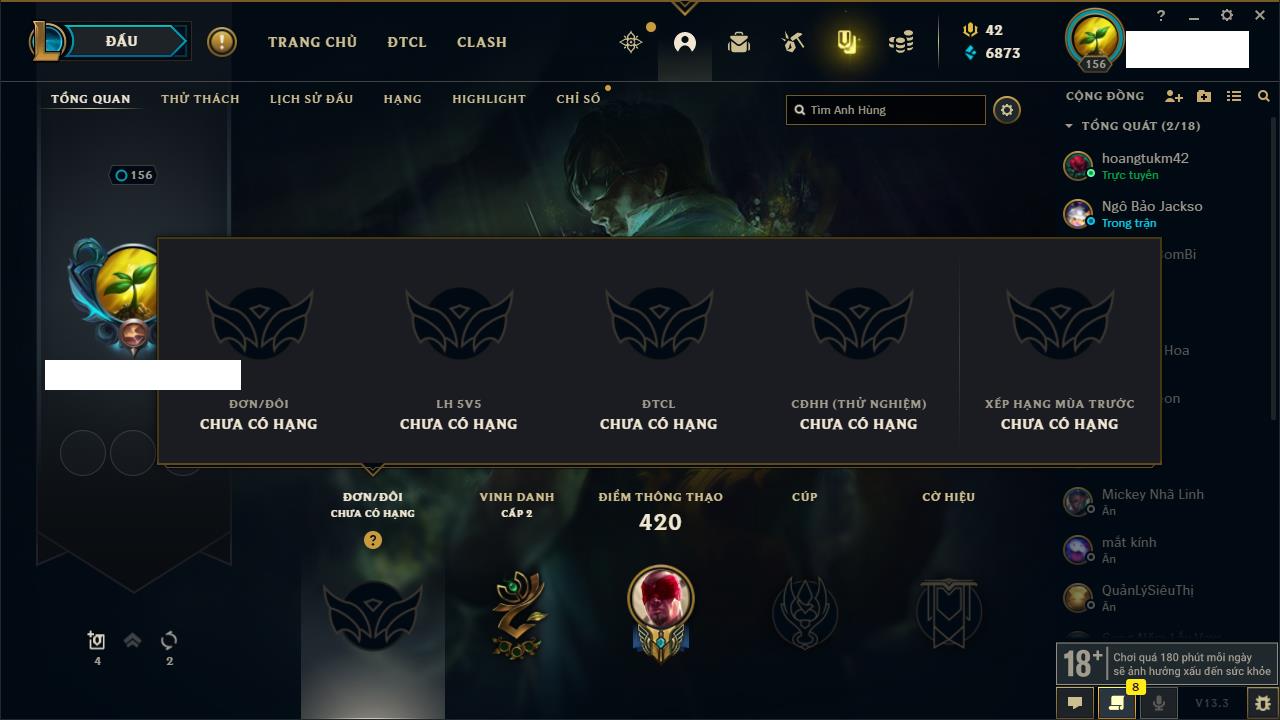Screen dimensions: 1280x720
Task: Open the bug report icon beside V13.3
Action: [x=1263, y=703]
